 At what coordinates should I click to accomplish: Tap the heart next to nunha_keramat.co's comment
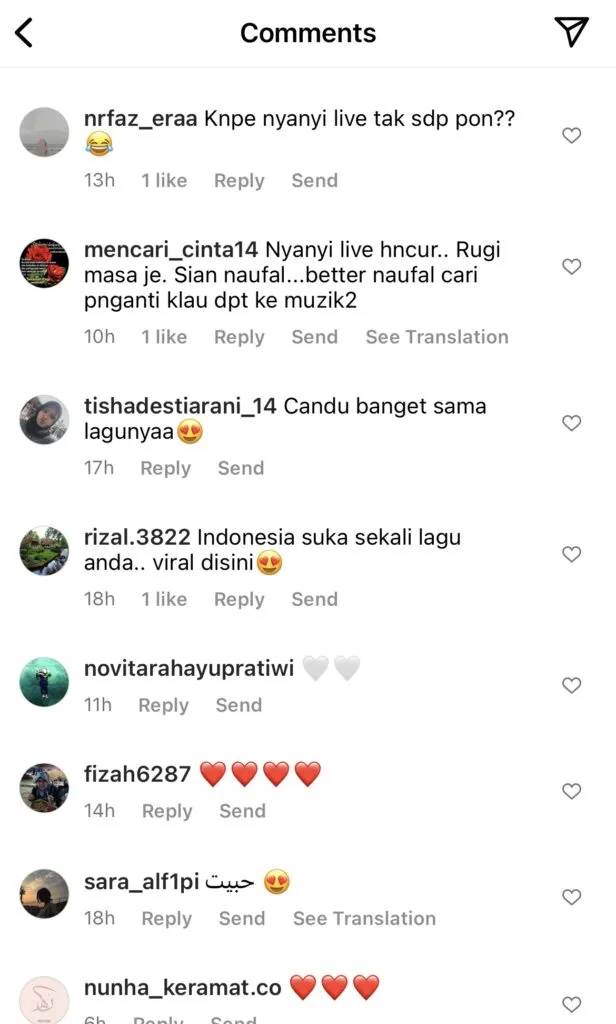(x=572, y=1004)
